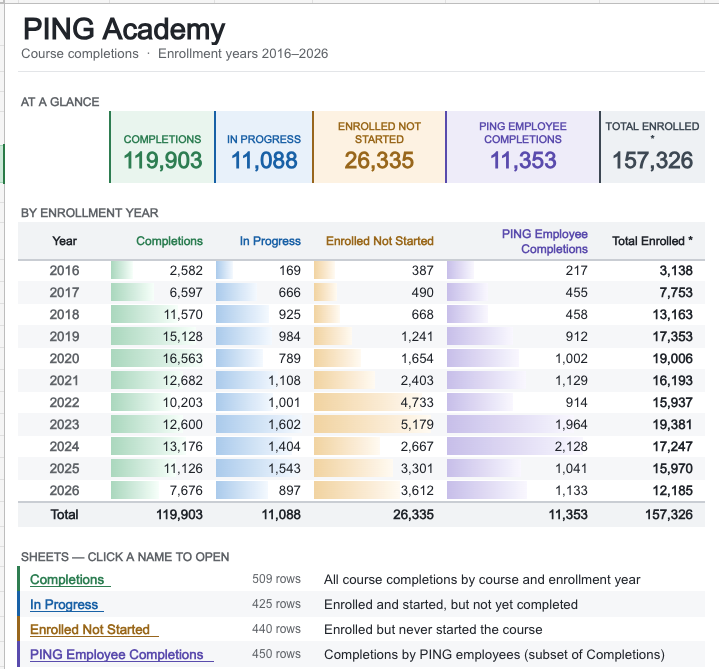This screenshot has height=669, width=719.
Task: Click the 'Enrollment years 2016–2026' subtitle
Action: click(243, 54)
